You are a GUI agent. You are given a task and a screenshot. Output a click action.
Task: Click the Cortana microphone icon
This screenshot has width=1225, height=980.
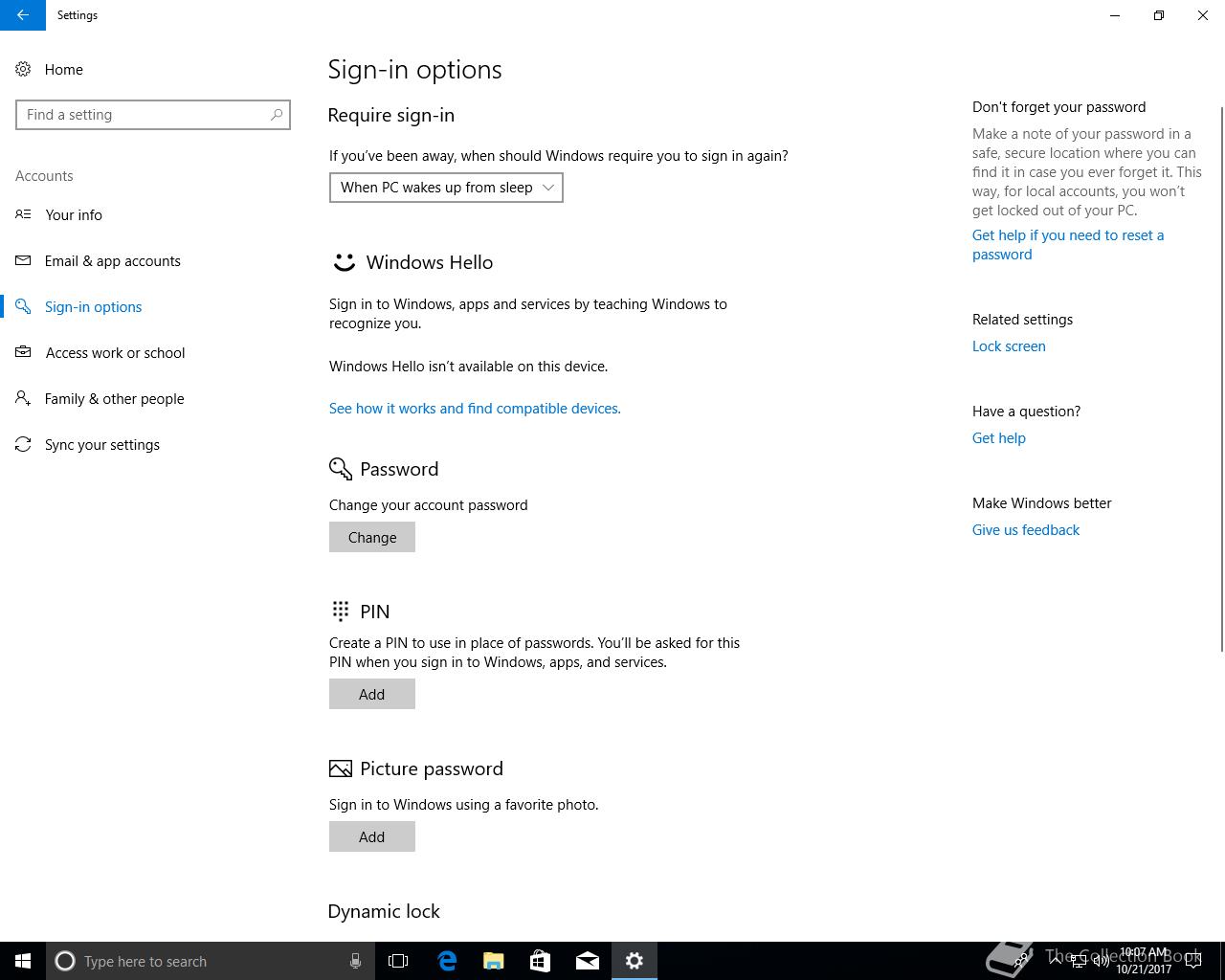pyautogui.click(x=355, y=961)
